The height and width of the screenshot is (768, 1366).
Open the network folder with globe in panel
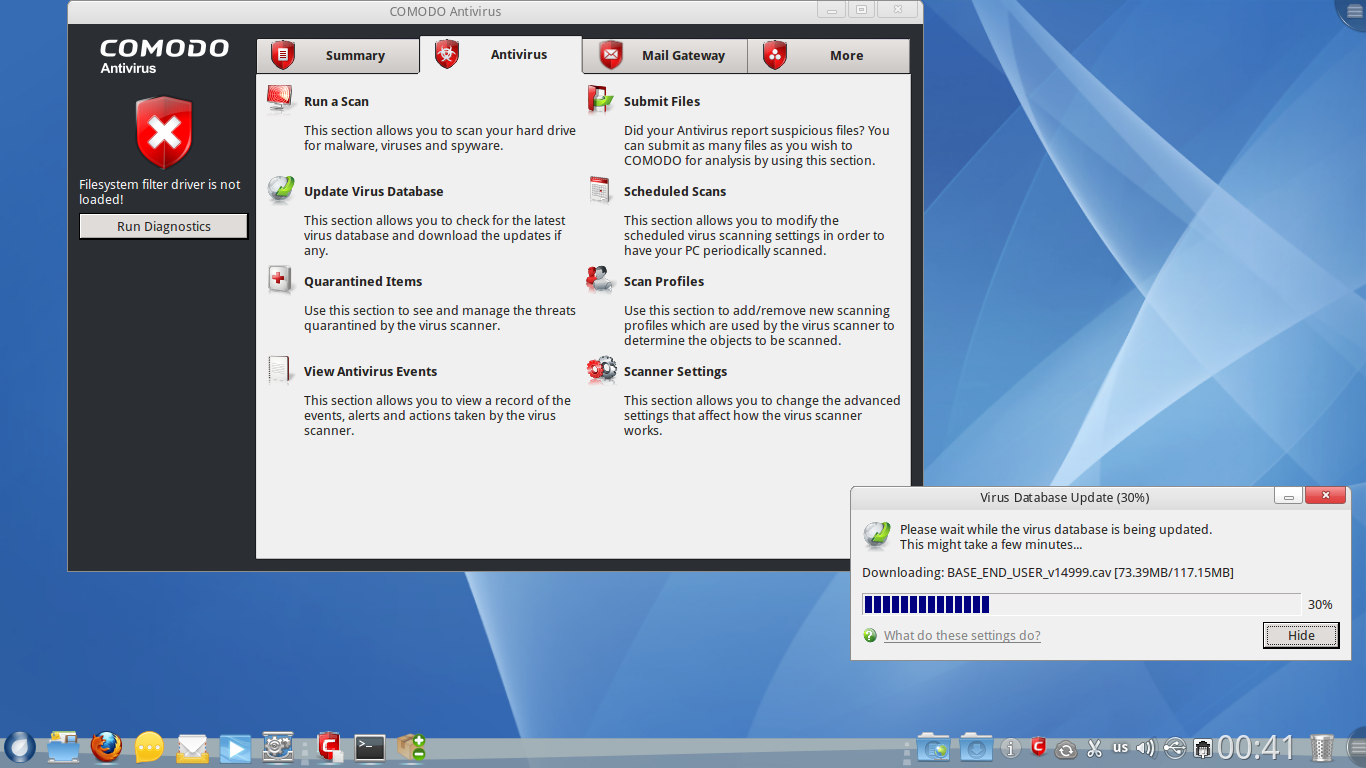point(933,747)
